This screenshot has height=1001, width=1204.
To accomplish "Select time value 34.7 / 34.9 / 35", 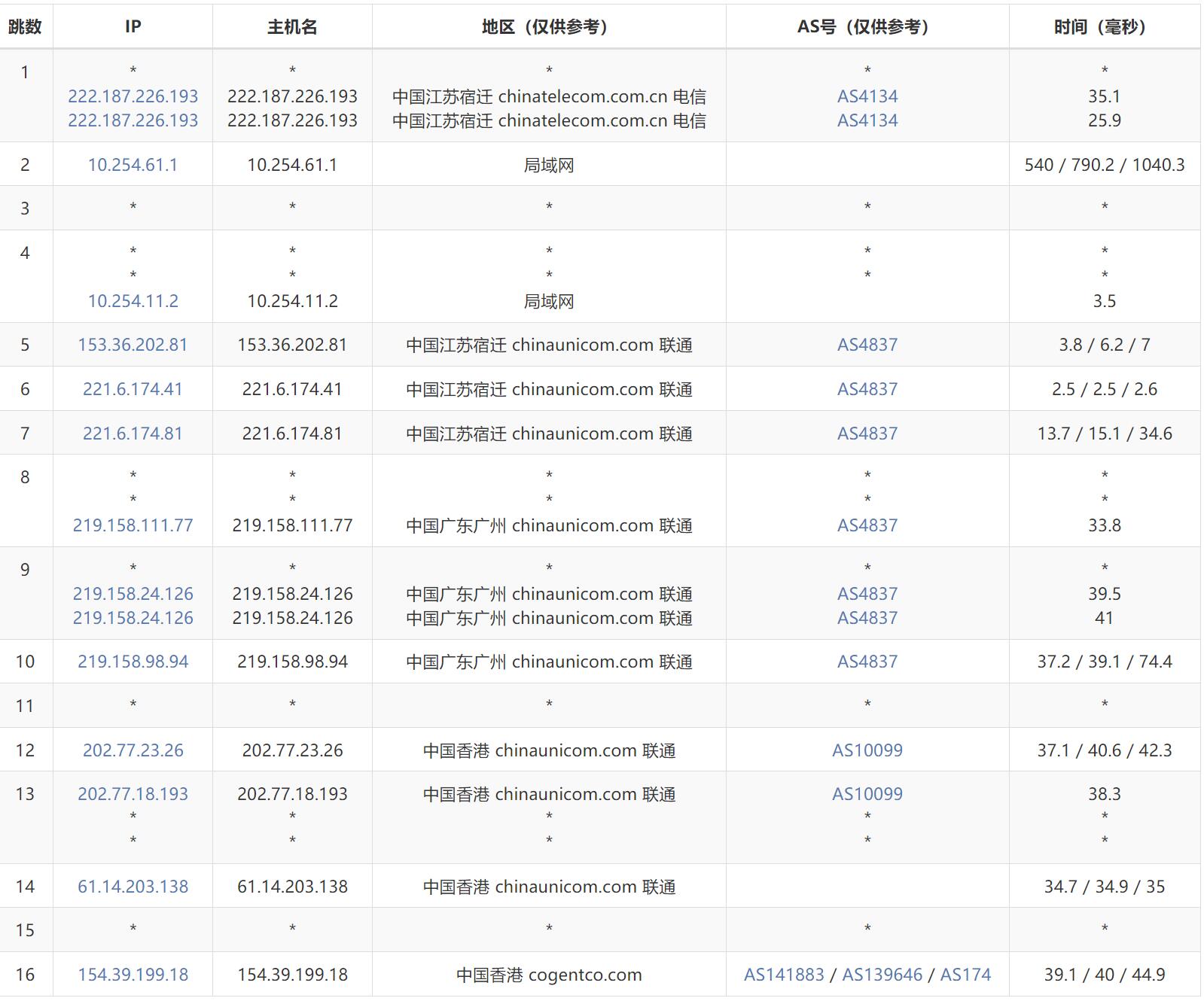I will [x=1105, y=887].
